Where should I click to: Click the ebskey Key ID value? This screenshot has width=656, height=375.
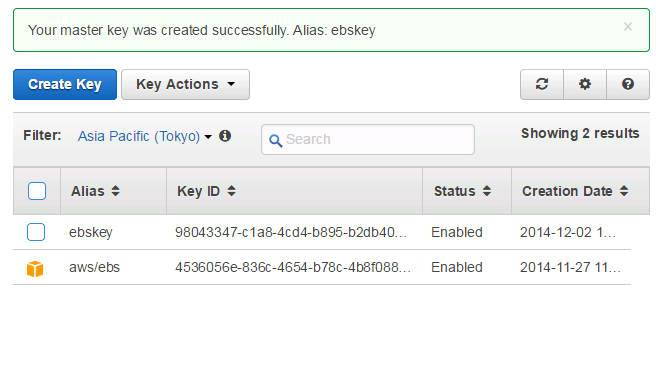click(291, 232)
